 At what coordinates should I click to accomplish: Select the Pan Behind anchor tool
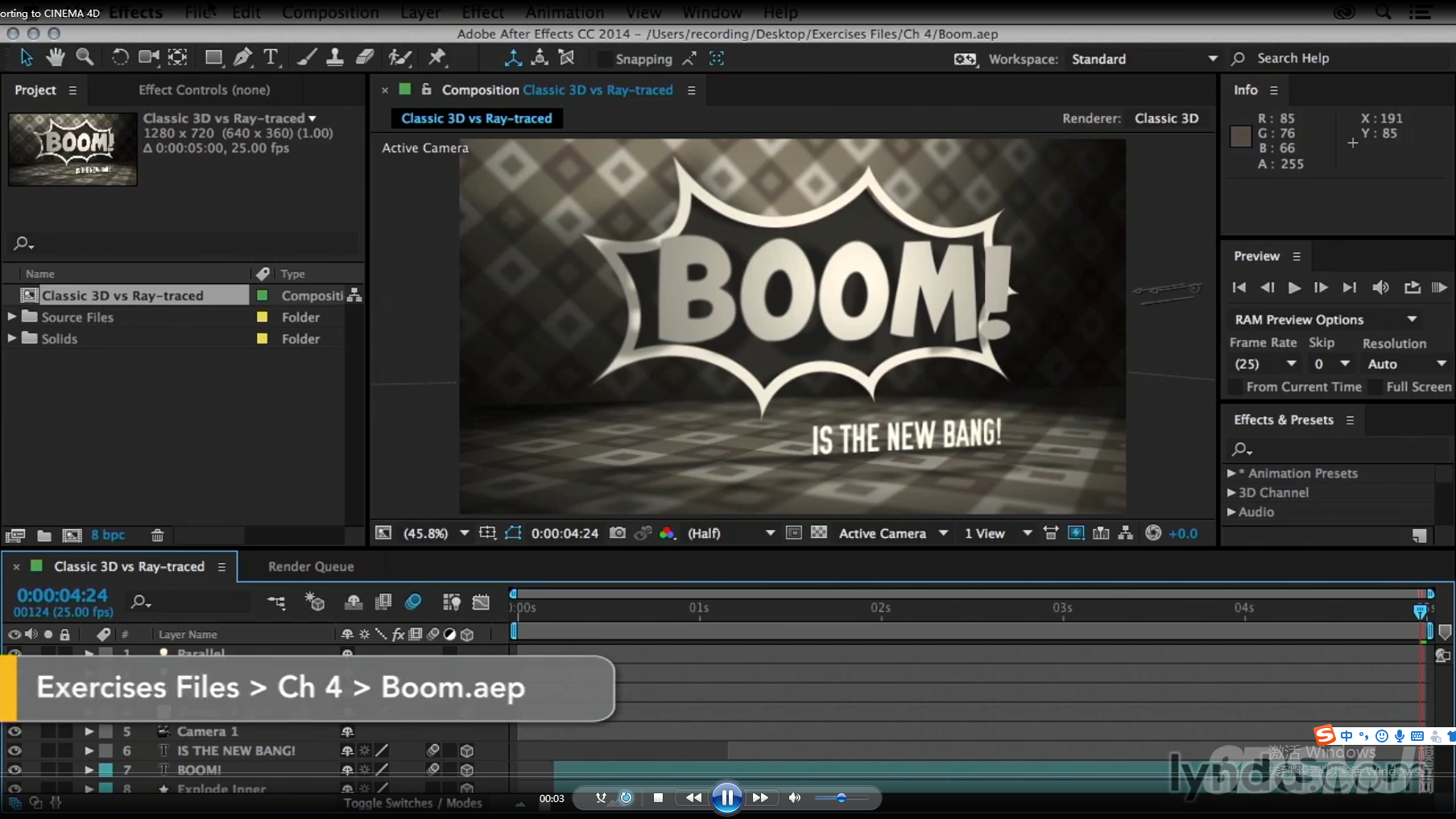177,57
